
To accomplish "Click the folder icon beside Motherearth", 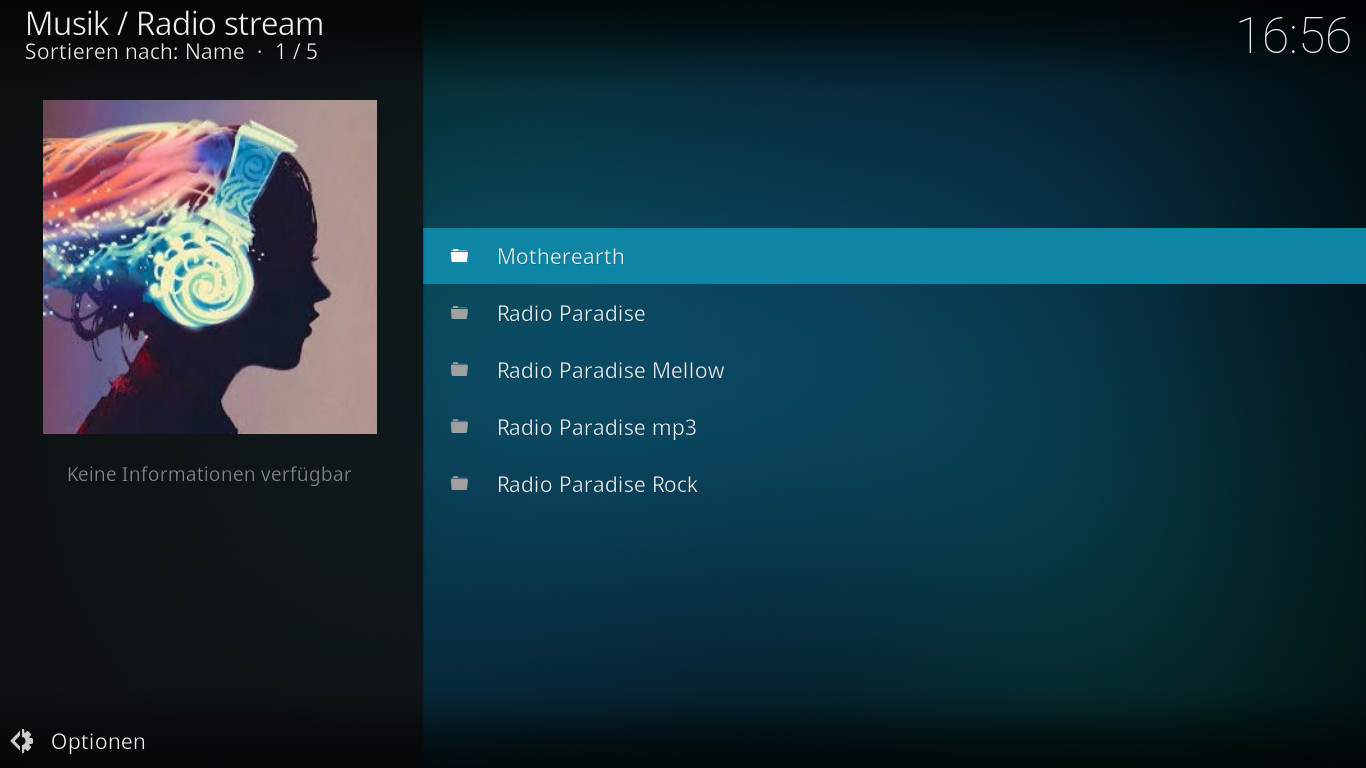I will point(459,256).
